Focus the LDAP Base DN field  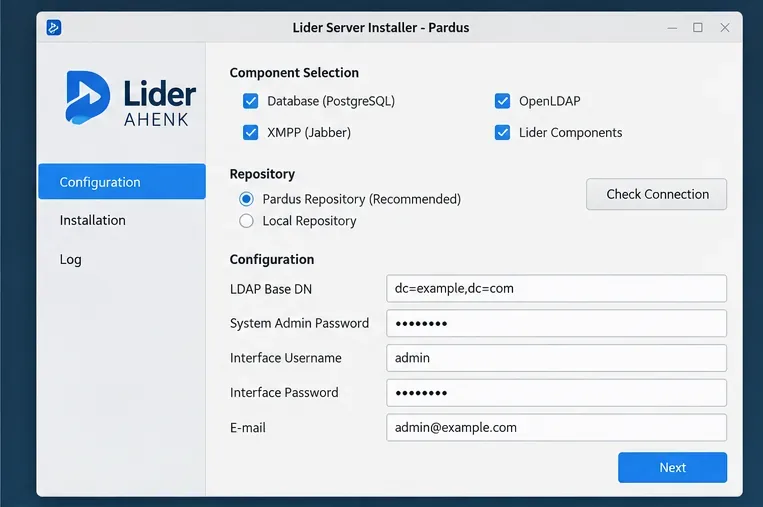coord(556,289)
